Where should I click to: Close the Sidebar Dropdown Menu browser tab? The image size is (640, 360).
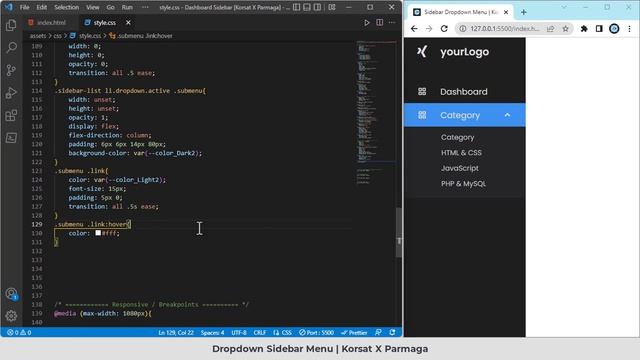(506, 12)
